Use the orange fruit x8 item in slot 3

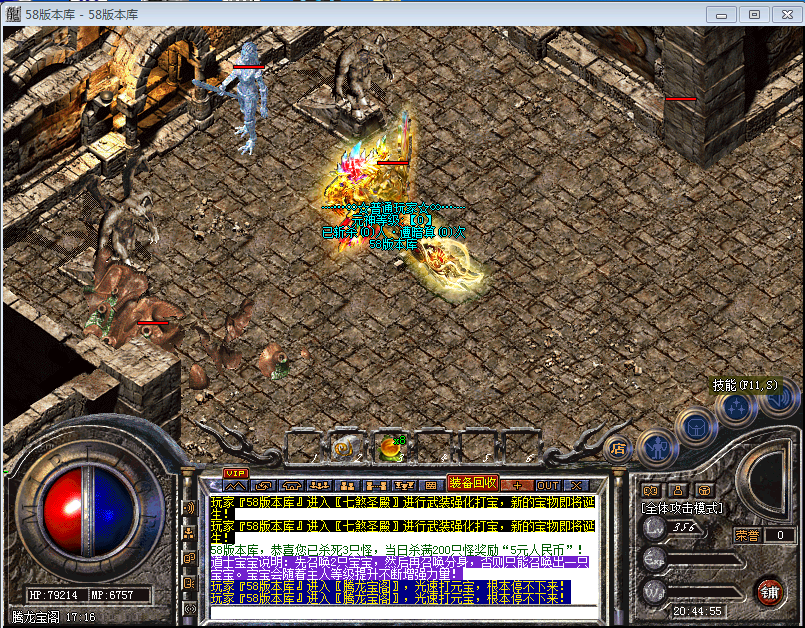click(x=389, y=447)
